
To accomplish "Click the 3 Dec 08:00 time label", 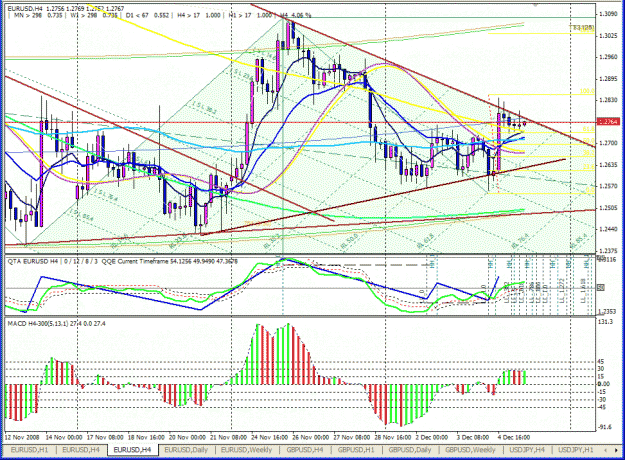I will click(x=472, y=437).
